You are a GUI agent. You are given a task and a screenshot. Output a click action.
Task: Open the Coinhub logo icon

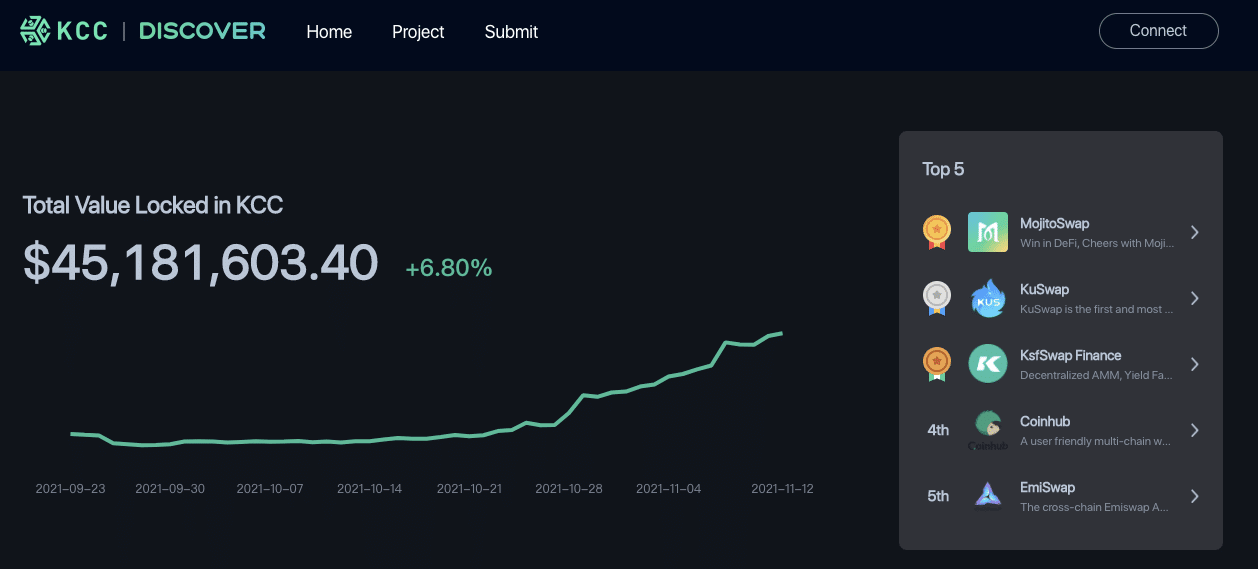coord(987,430)
